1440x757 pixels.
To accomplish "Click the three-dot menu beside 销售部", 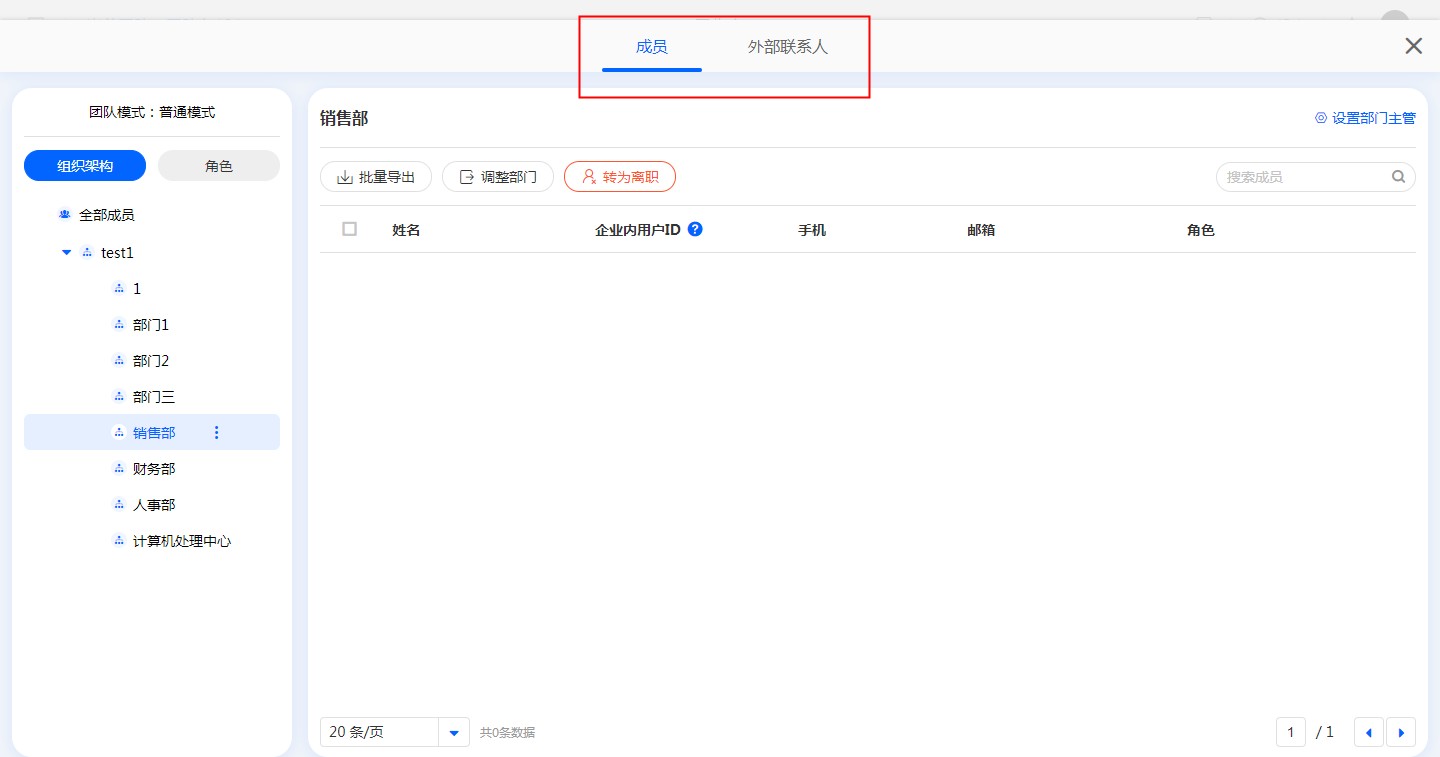I will 217,433.
